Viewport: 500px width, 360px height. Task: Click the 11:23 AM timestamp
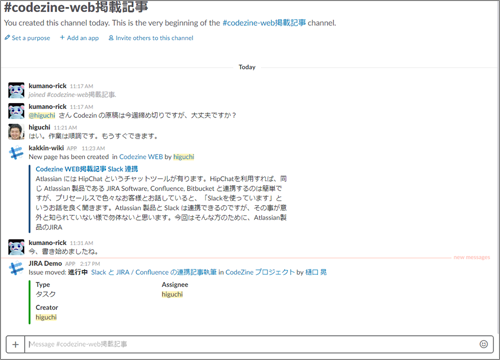pos(93,148)
